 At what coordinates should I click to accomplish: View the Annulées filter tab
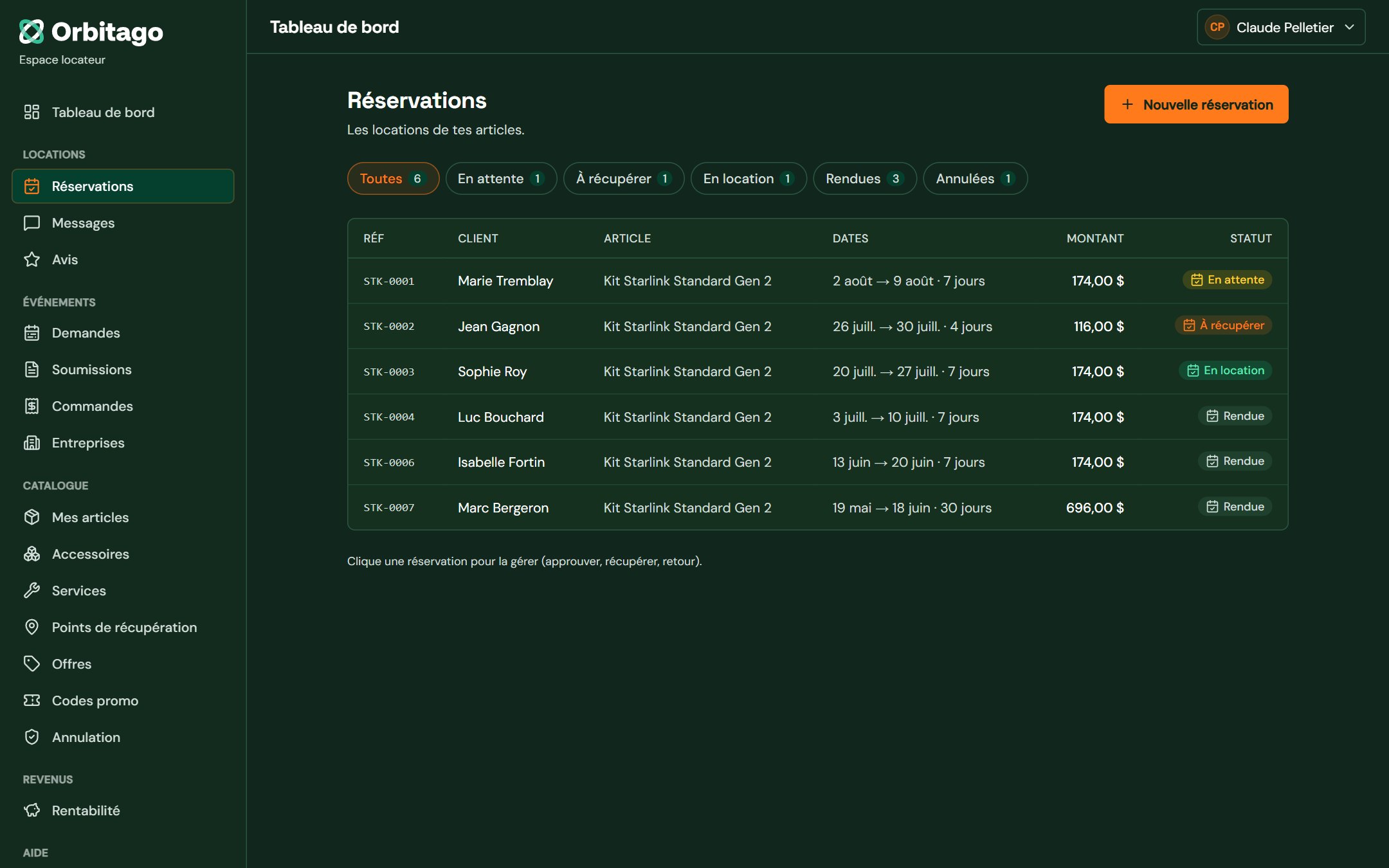click(975, 179)
